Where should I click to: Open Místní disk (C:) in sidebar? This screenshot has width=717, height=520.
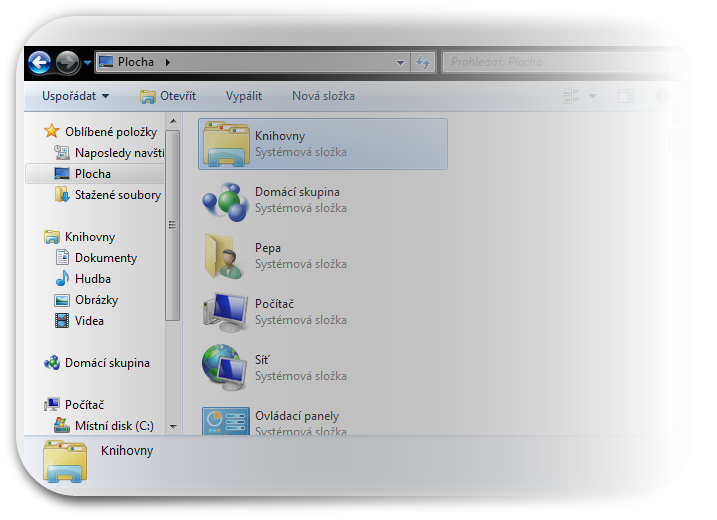pos(114,426)
